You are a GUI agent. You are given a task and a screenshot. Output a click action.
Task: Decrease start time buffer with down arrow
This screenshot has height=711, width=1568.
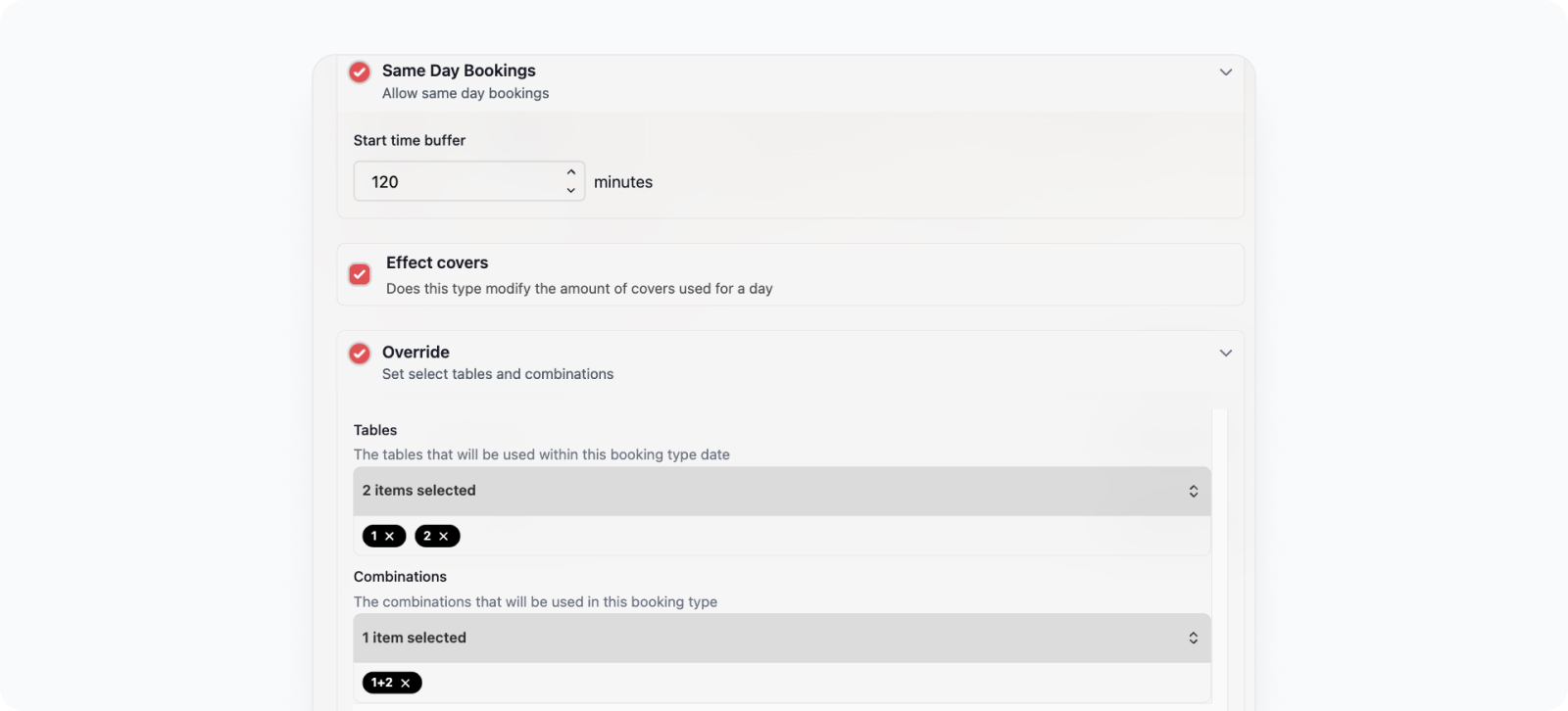click(570, 190)
